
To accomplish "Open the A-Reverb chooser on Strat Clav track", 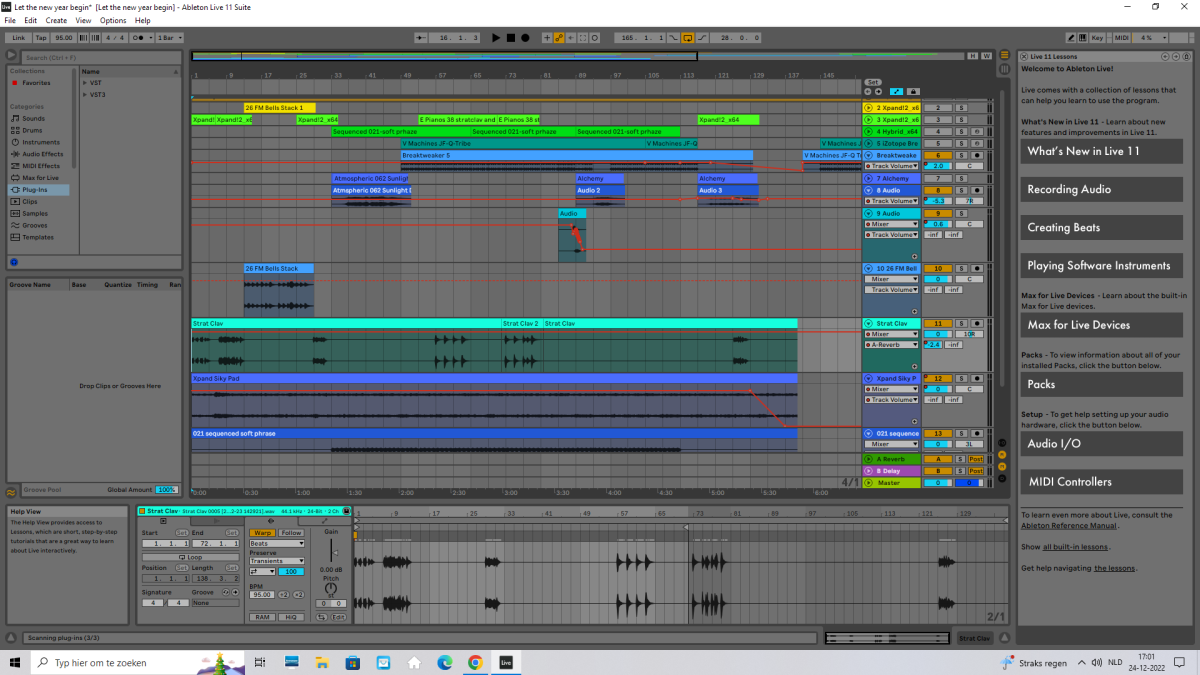I will [x=891, y=344].
